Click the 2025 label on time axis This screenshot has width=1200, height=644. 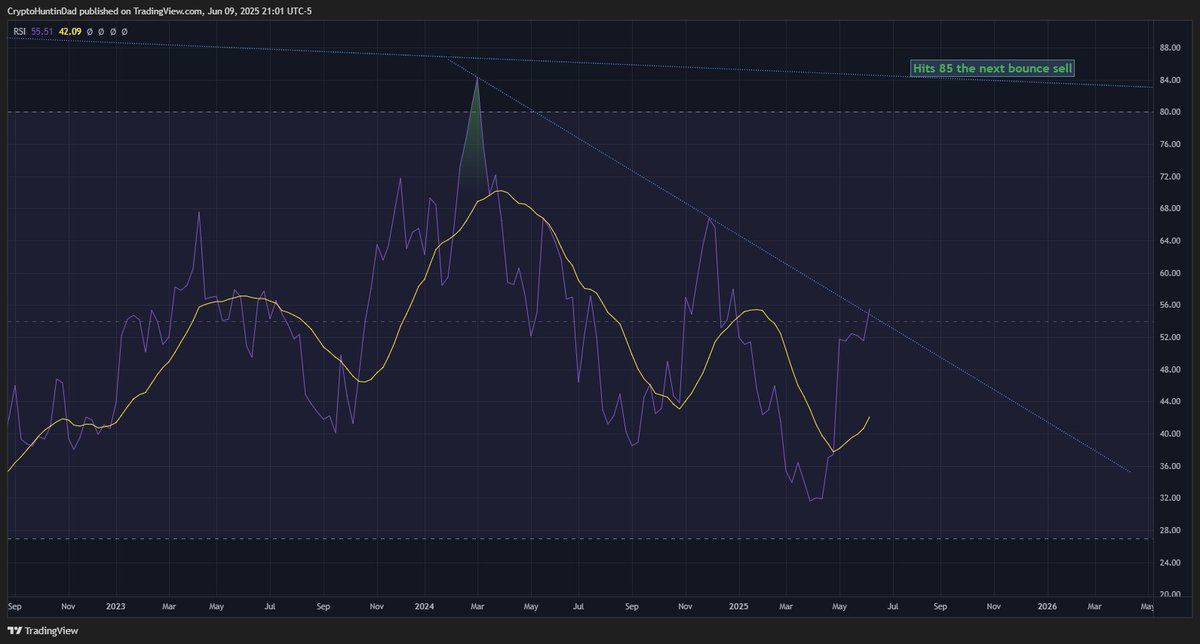(x=738, y=606)
